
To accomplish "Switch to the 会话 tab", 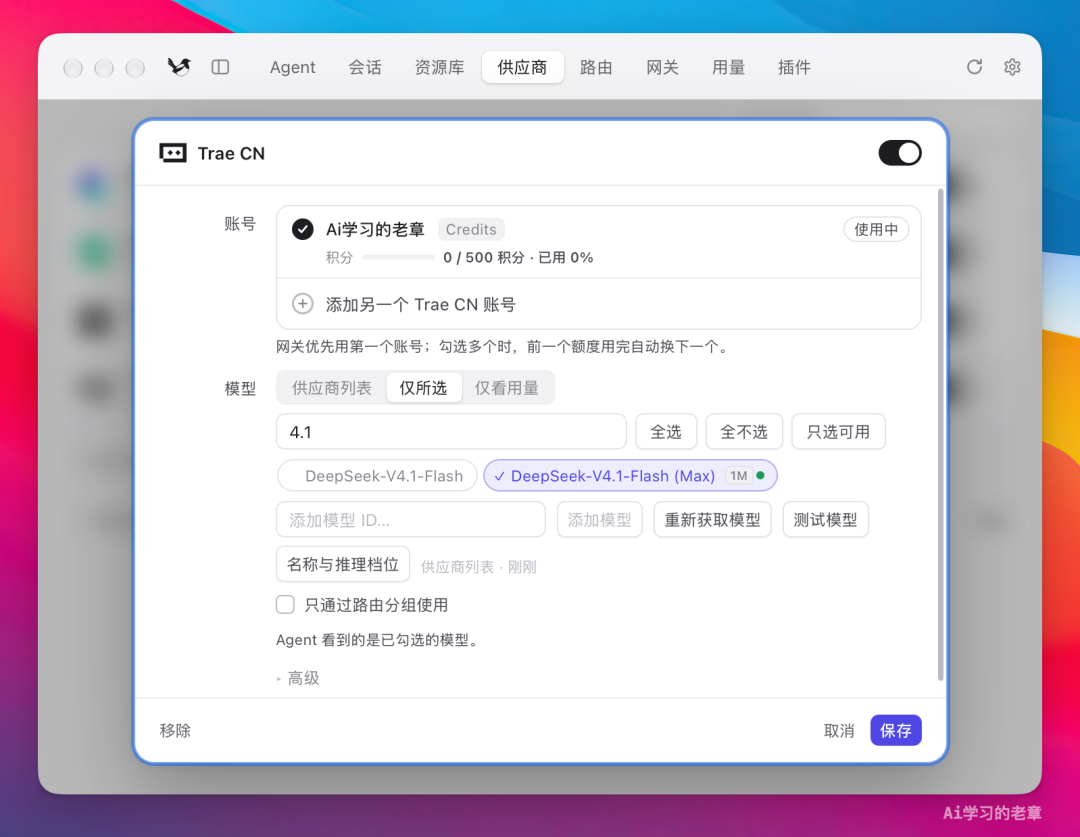I will coord(365,68).
